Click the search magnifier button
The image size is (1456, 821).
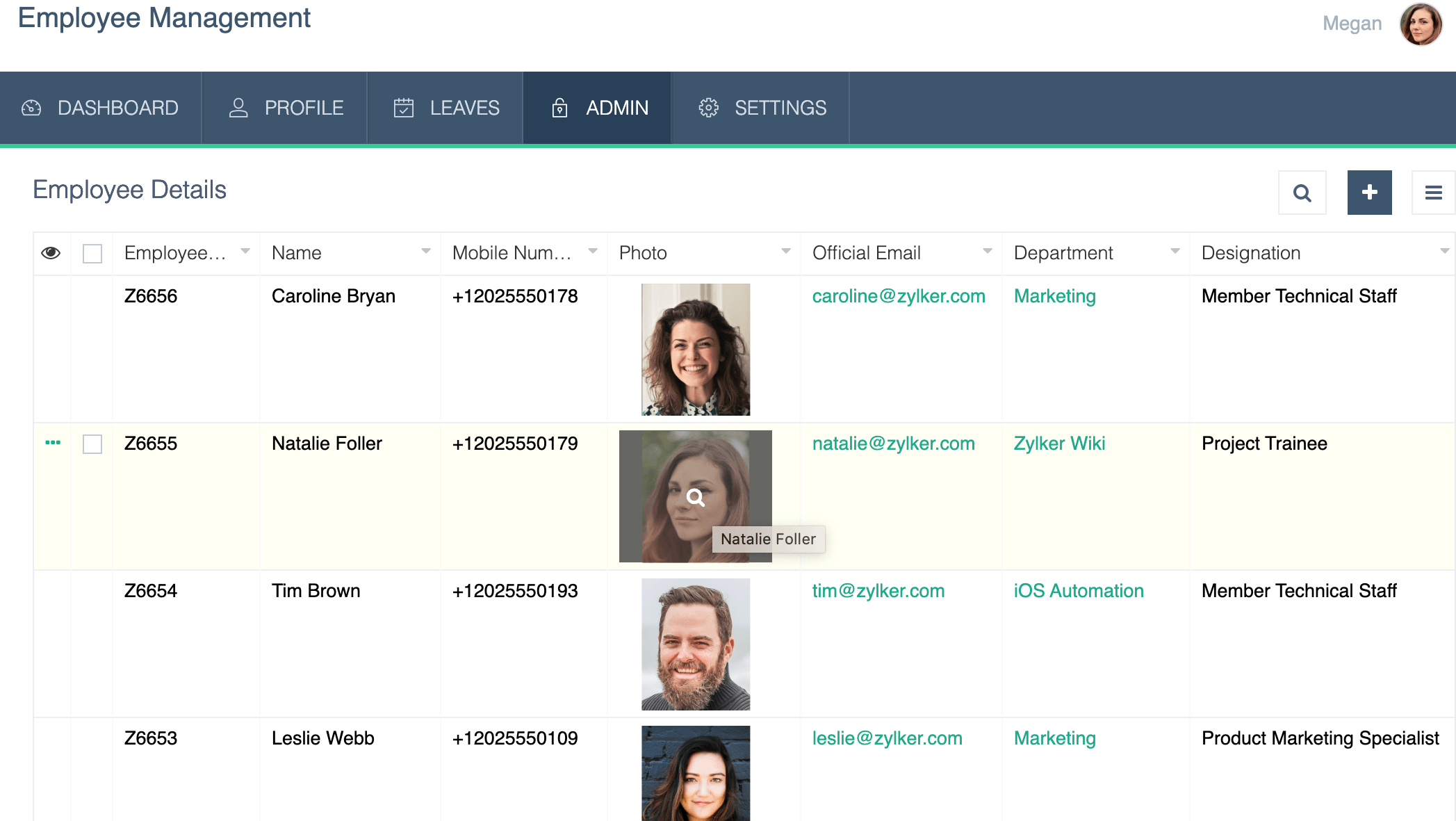pos(1302,193)
